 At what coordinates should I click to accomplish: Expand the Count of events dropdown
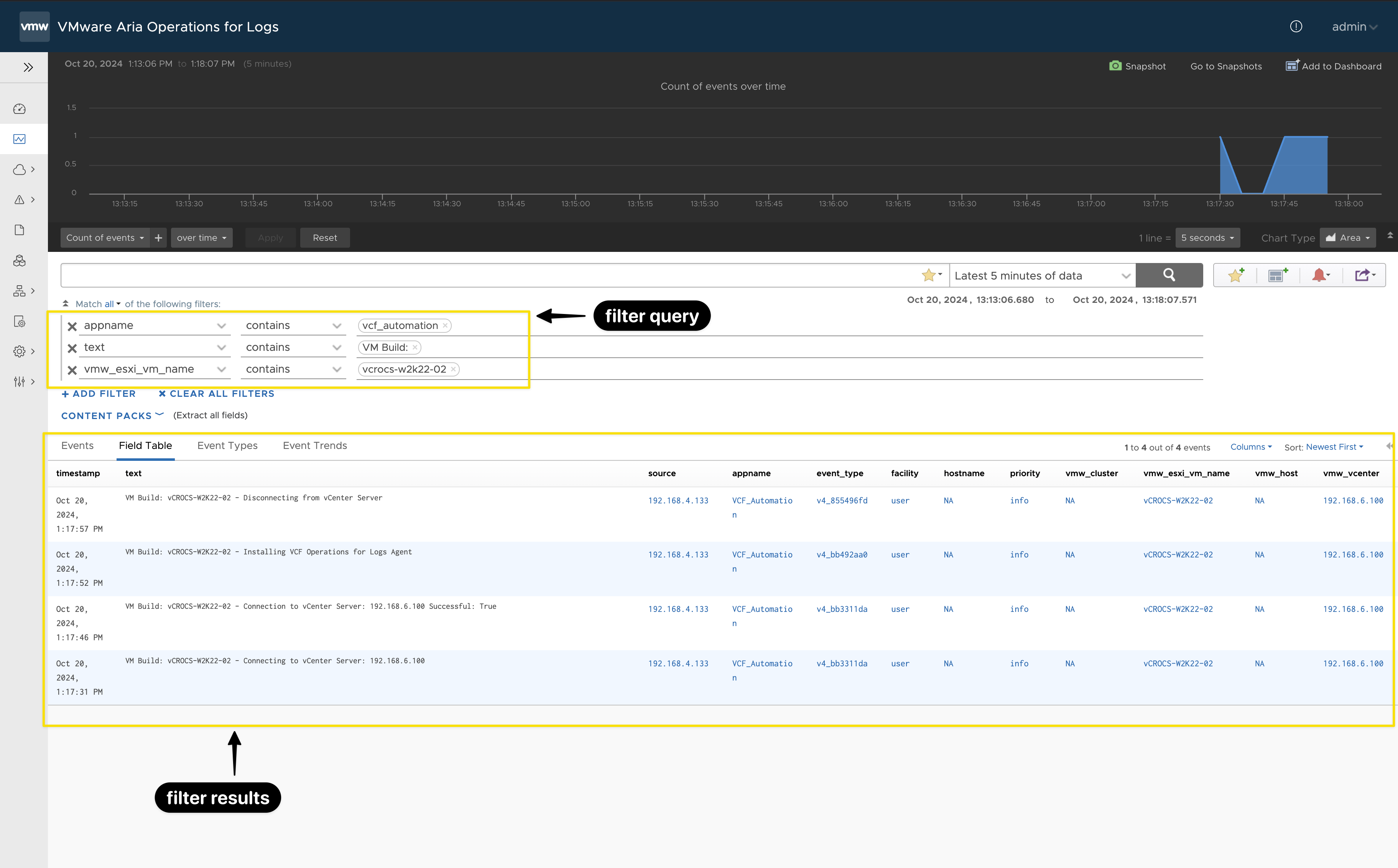click(x=105, y=238)
